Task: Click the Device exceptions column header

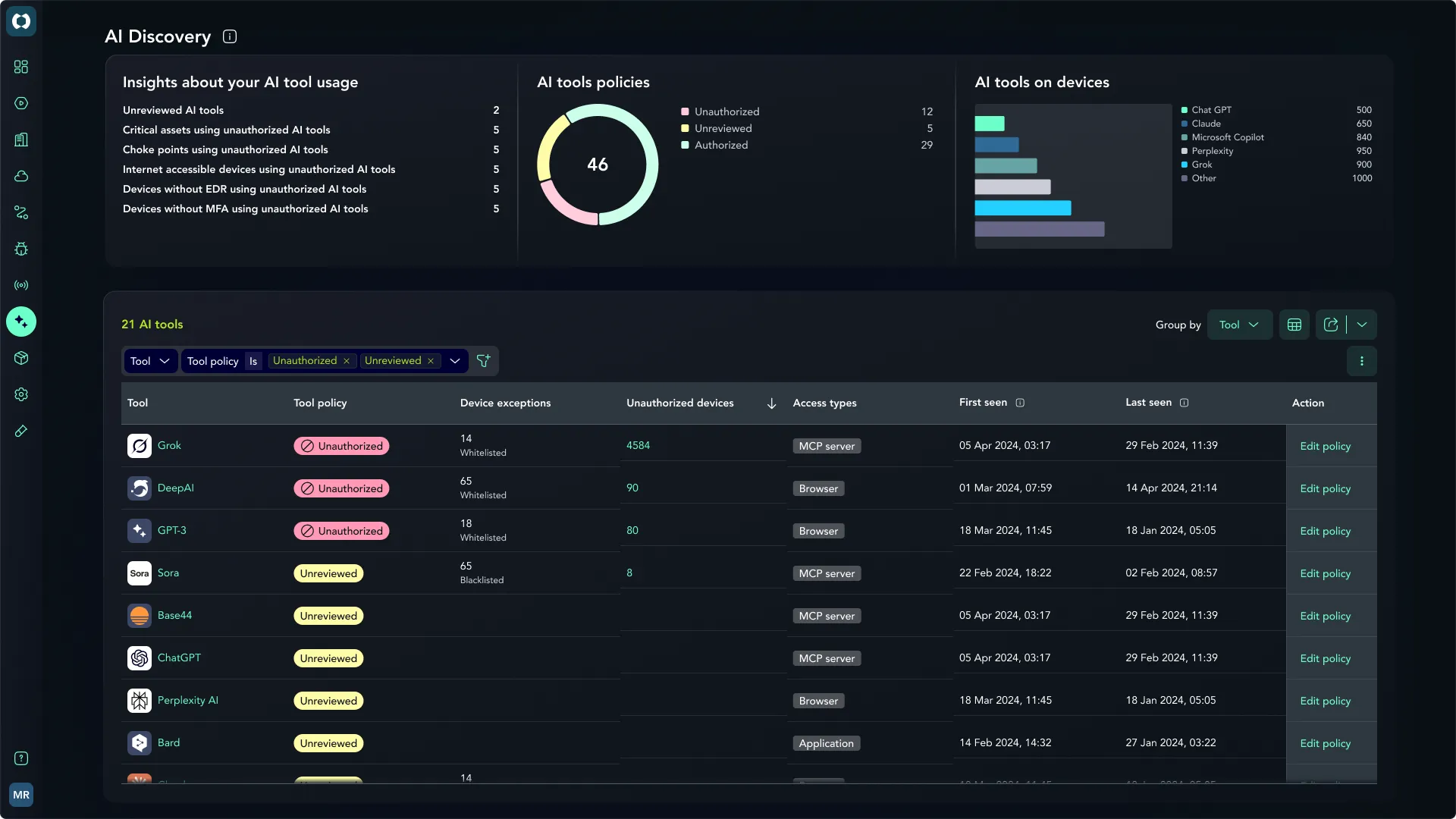Action: (505, 403)
